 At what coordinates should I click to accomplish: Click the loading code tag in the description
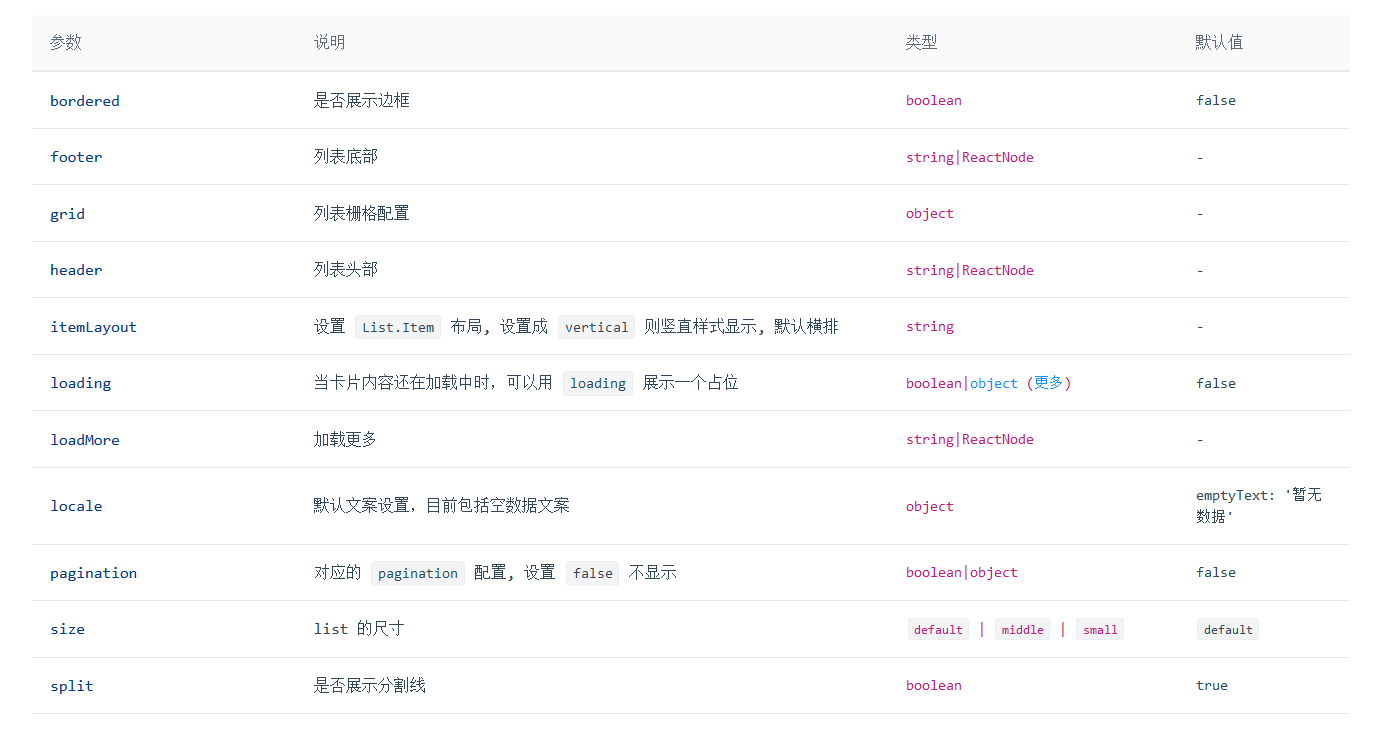tap(597, 383)
